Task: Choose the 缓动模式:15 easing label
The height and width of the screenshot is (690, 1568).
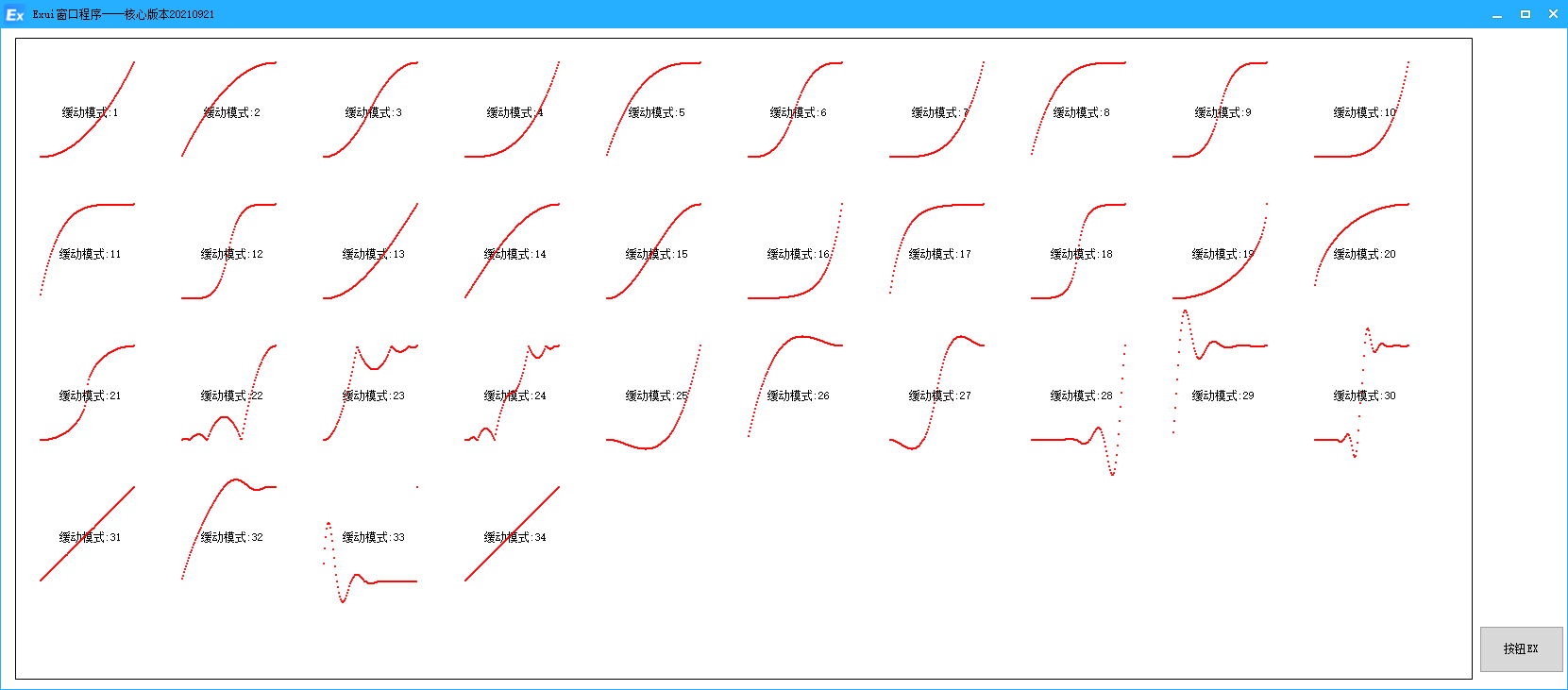Action: tap(657, 254)
